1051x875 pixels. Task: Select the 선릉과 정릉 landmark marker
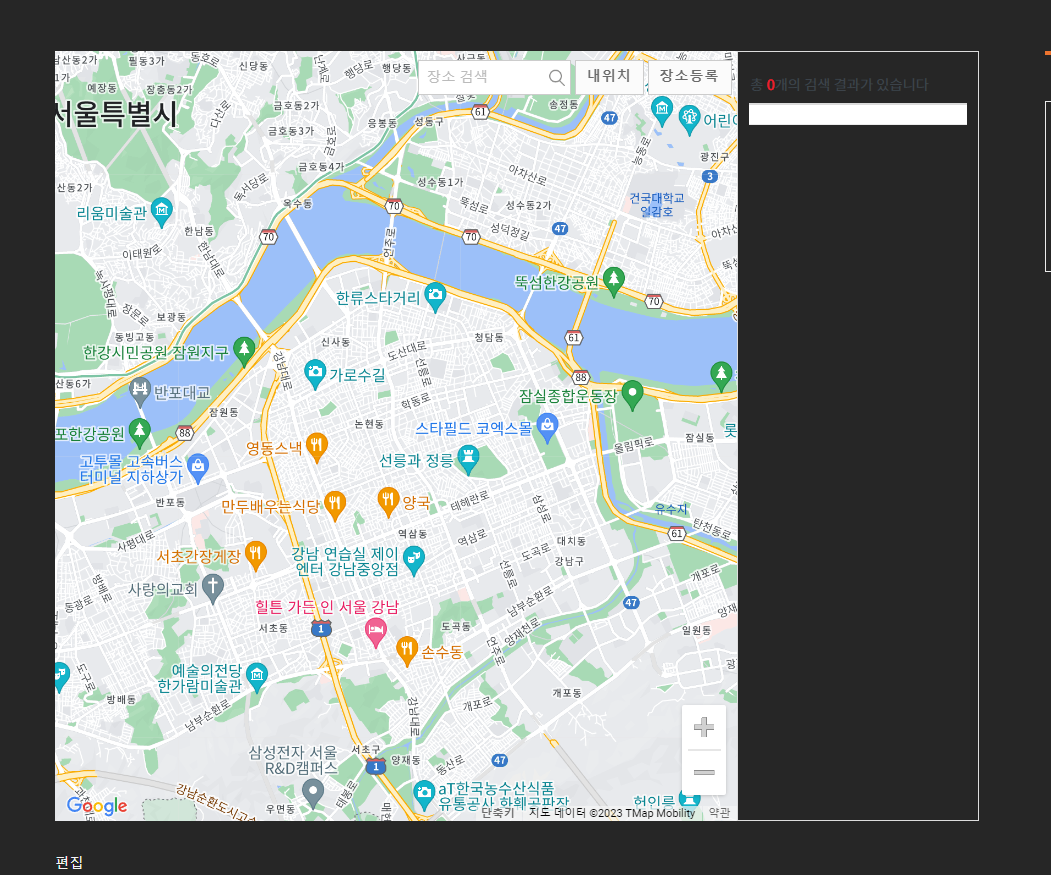click(468, 459)
